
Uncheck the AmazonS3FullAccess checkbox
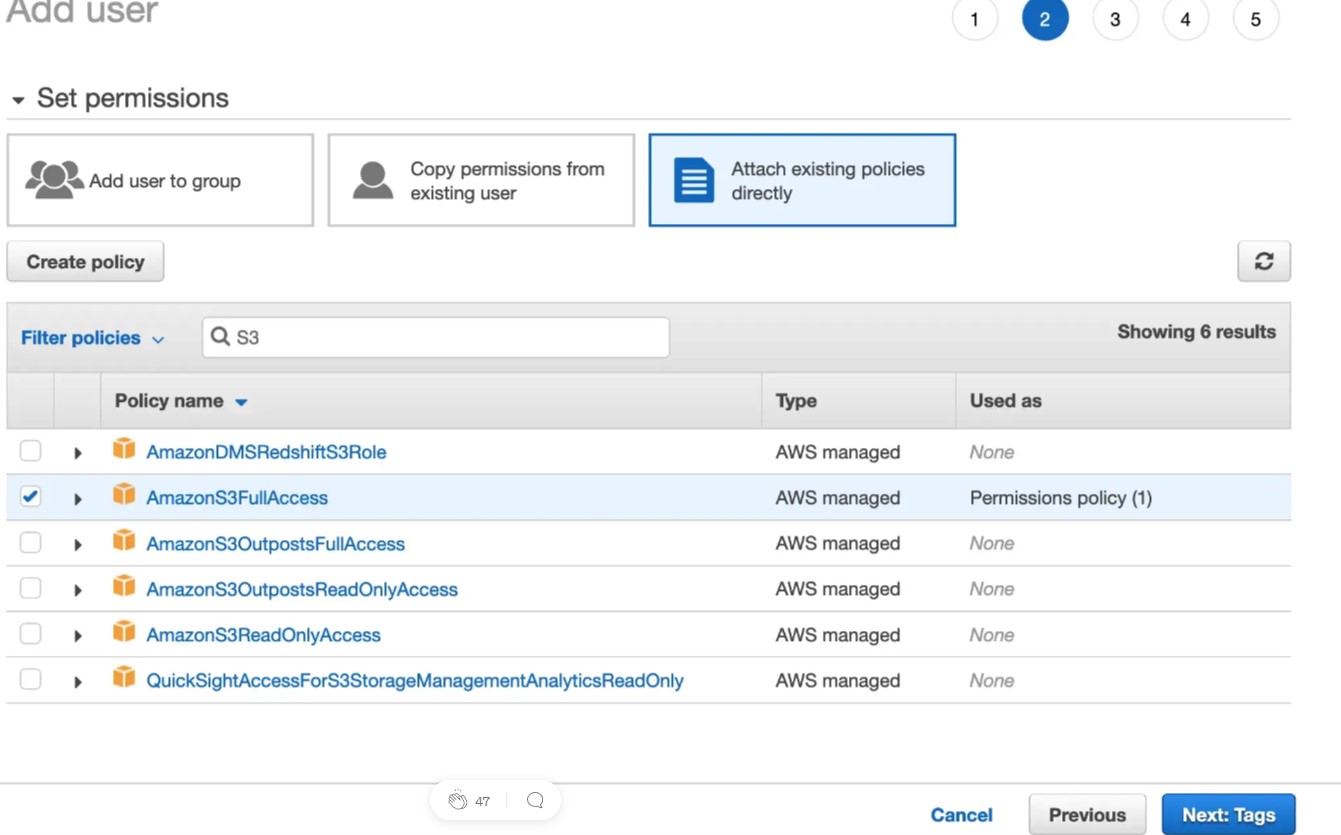(x=31, y=496)
